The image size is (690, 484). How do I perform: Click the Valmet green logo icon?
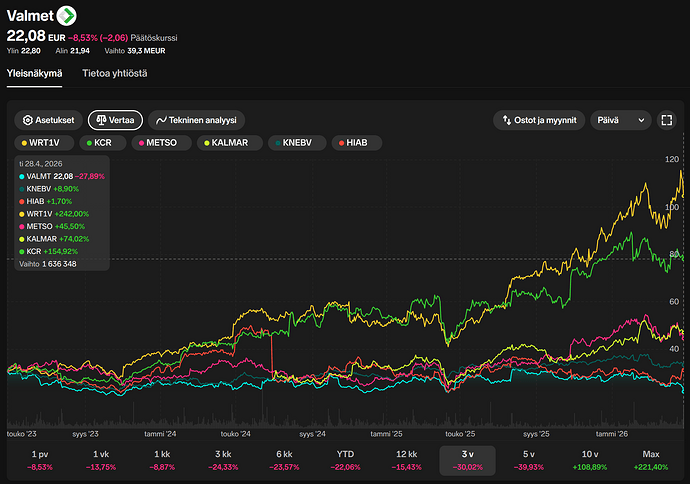[66, 16]
